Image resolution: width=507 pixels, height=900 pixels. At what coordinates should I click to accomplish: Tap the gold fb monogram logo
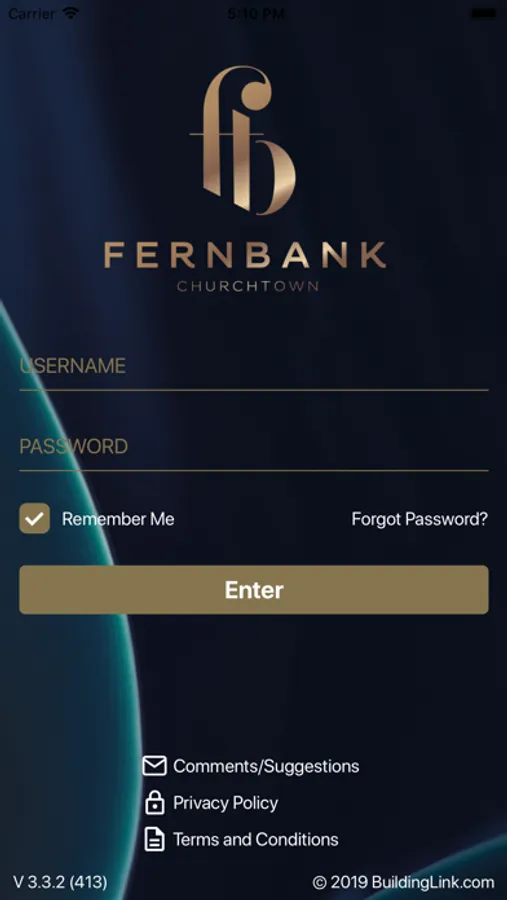click(243, 140)
